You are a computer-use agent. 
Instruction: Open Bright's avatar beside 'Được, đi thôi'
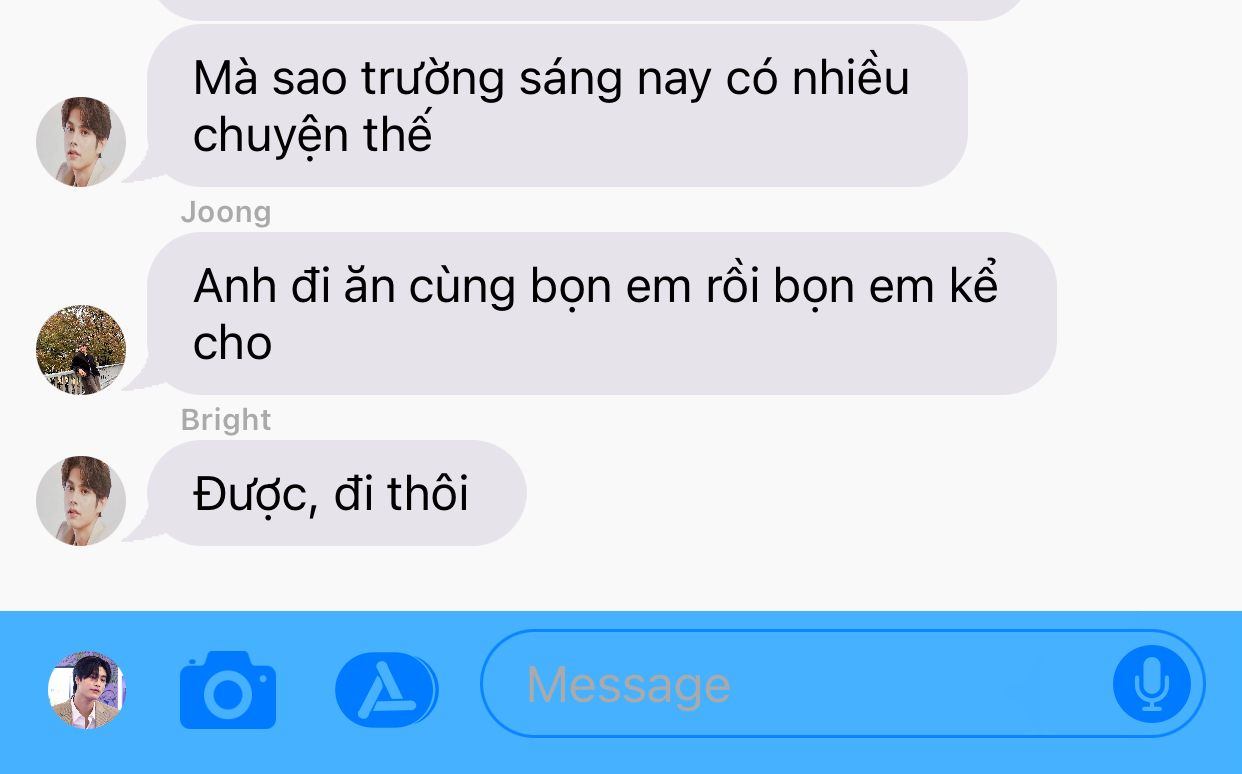[81, 501]
